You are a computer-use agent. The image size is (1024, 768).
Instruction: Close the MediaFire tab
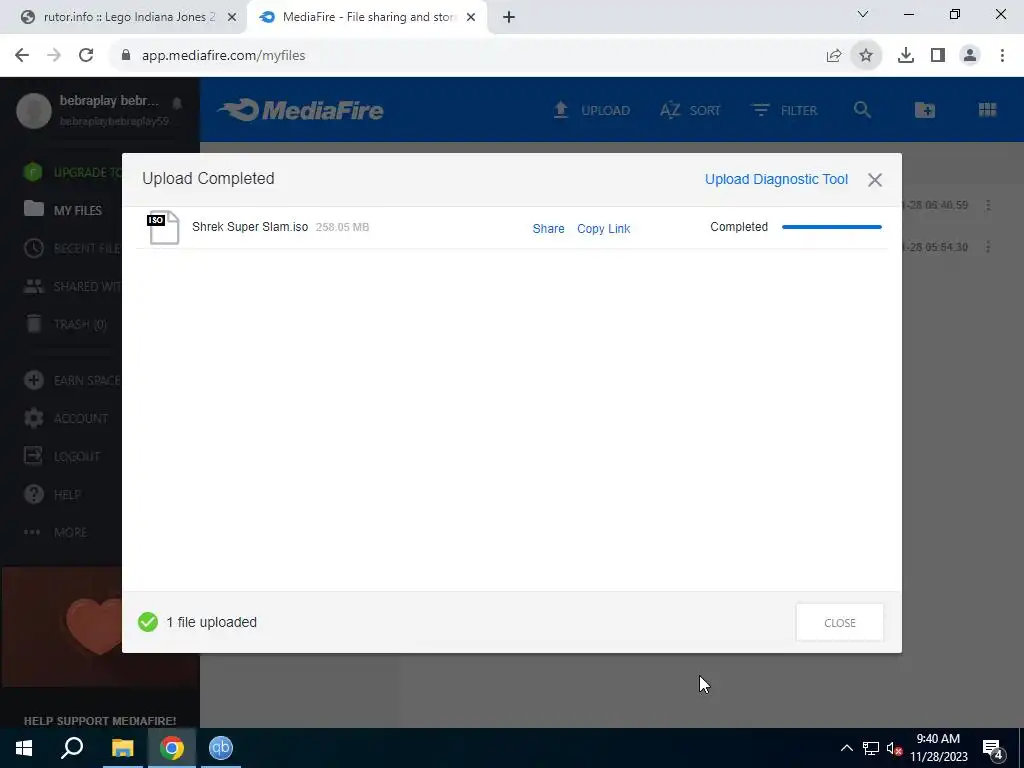[471, 17]
